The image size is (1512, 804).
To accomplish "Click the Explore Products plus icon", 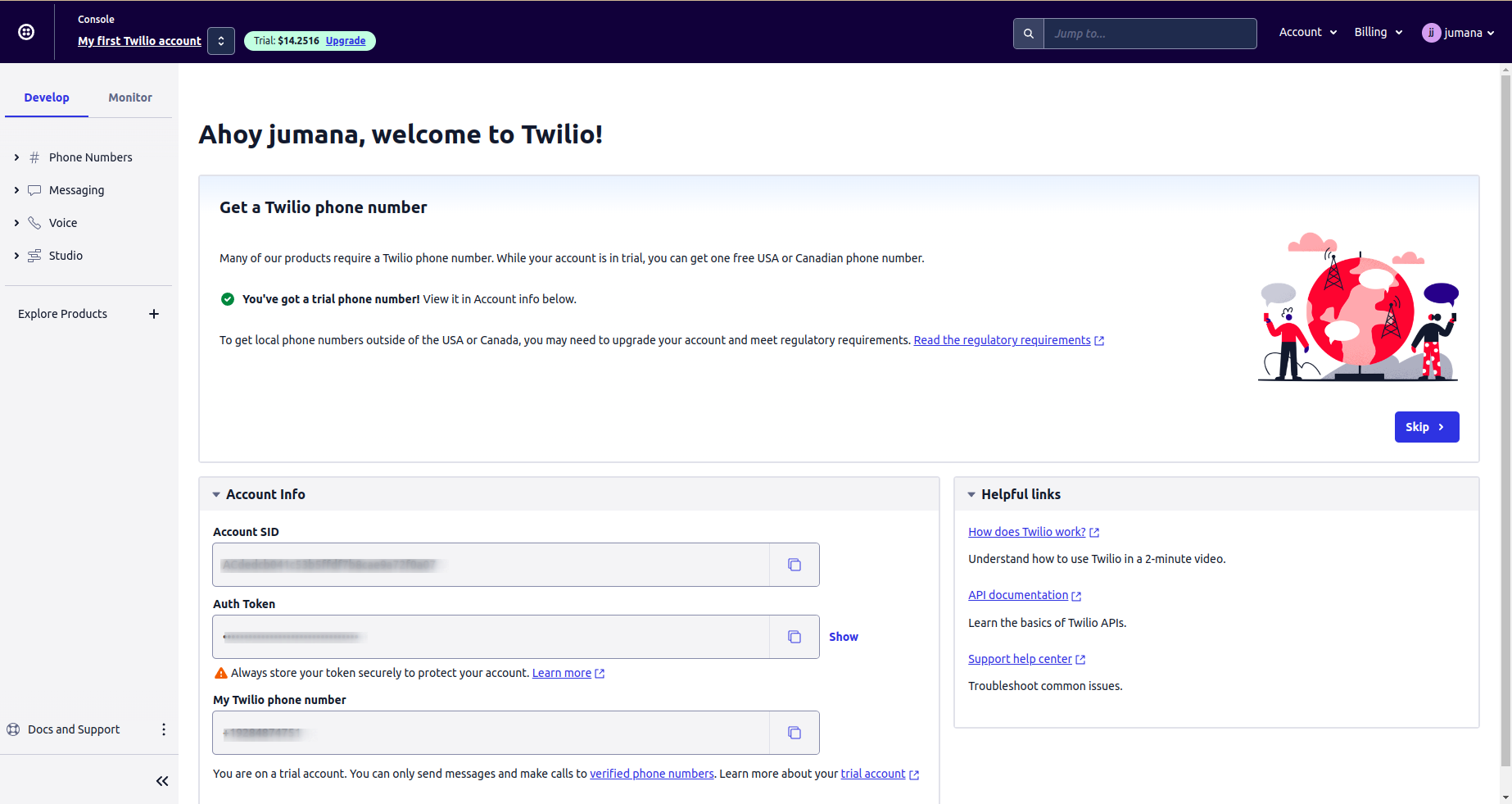I will pos(154,314).
